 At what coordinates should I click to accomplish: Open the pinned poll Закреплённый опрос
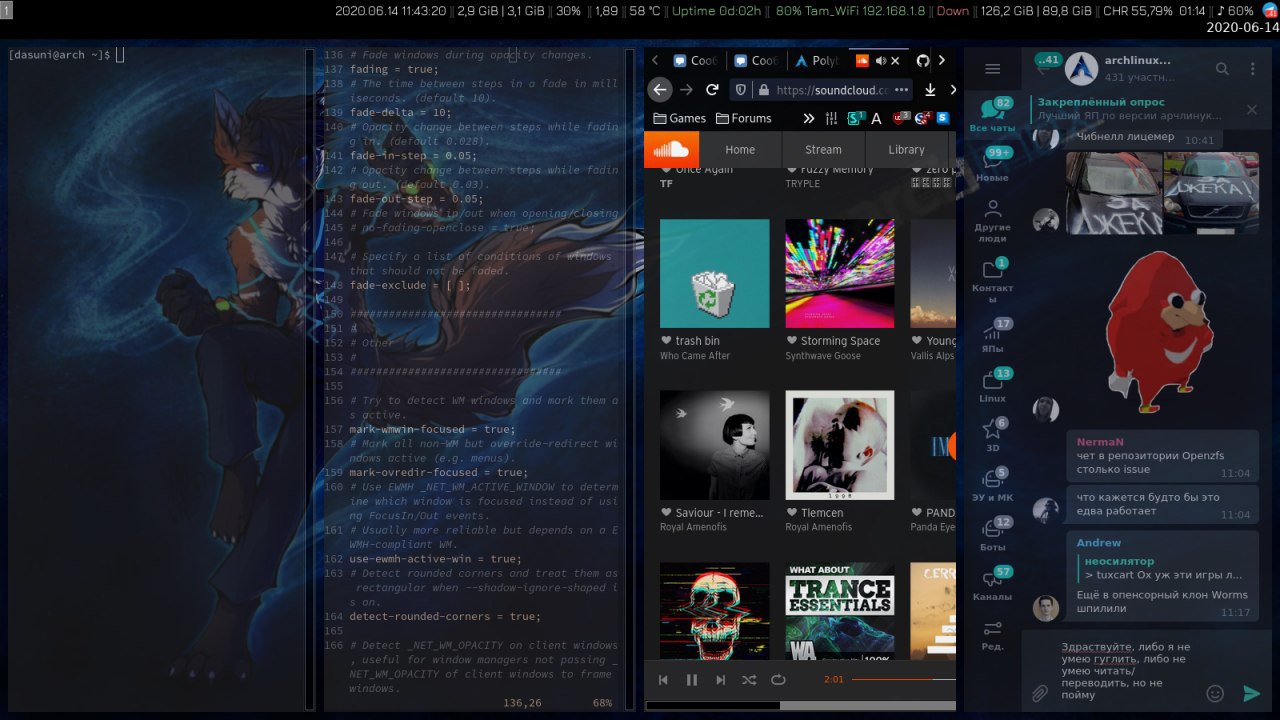tap(1130, 109)
